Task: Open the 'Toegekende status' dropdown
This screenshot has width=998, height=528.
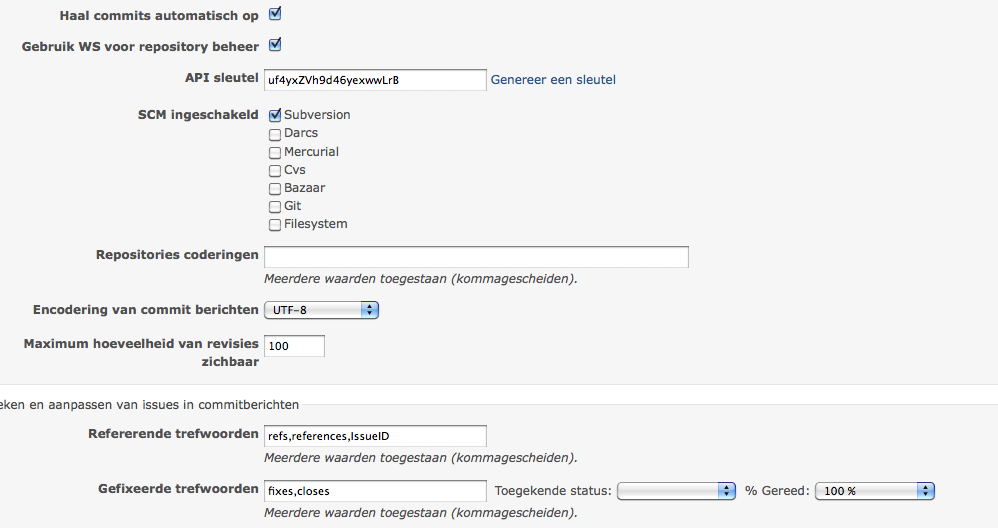Action: point(677,491)
